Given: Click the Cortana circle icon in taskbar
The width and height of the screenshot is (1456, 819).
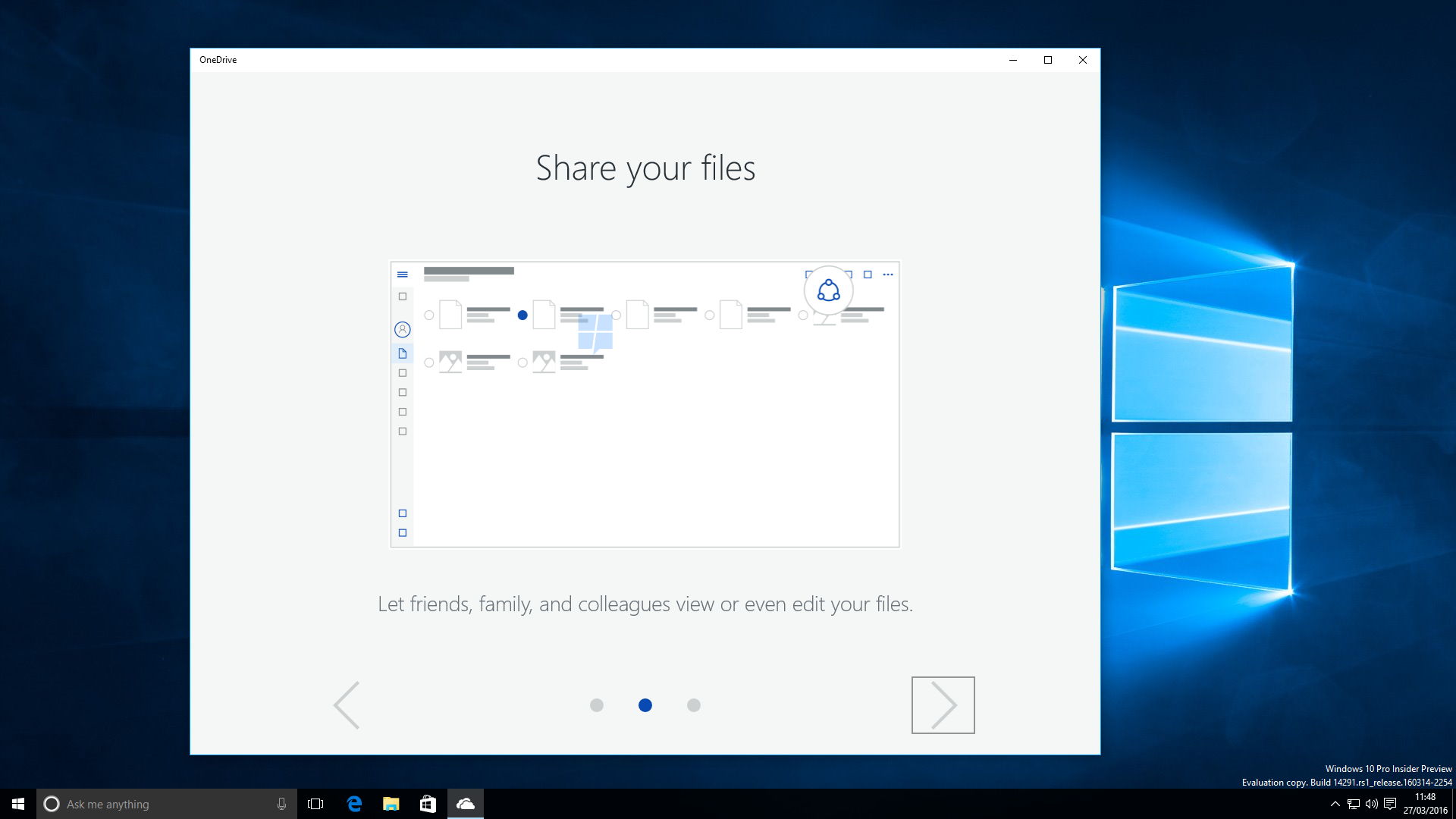Looking at the screenshot, I should click(x=52, y=804).
